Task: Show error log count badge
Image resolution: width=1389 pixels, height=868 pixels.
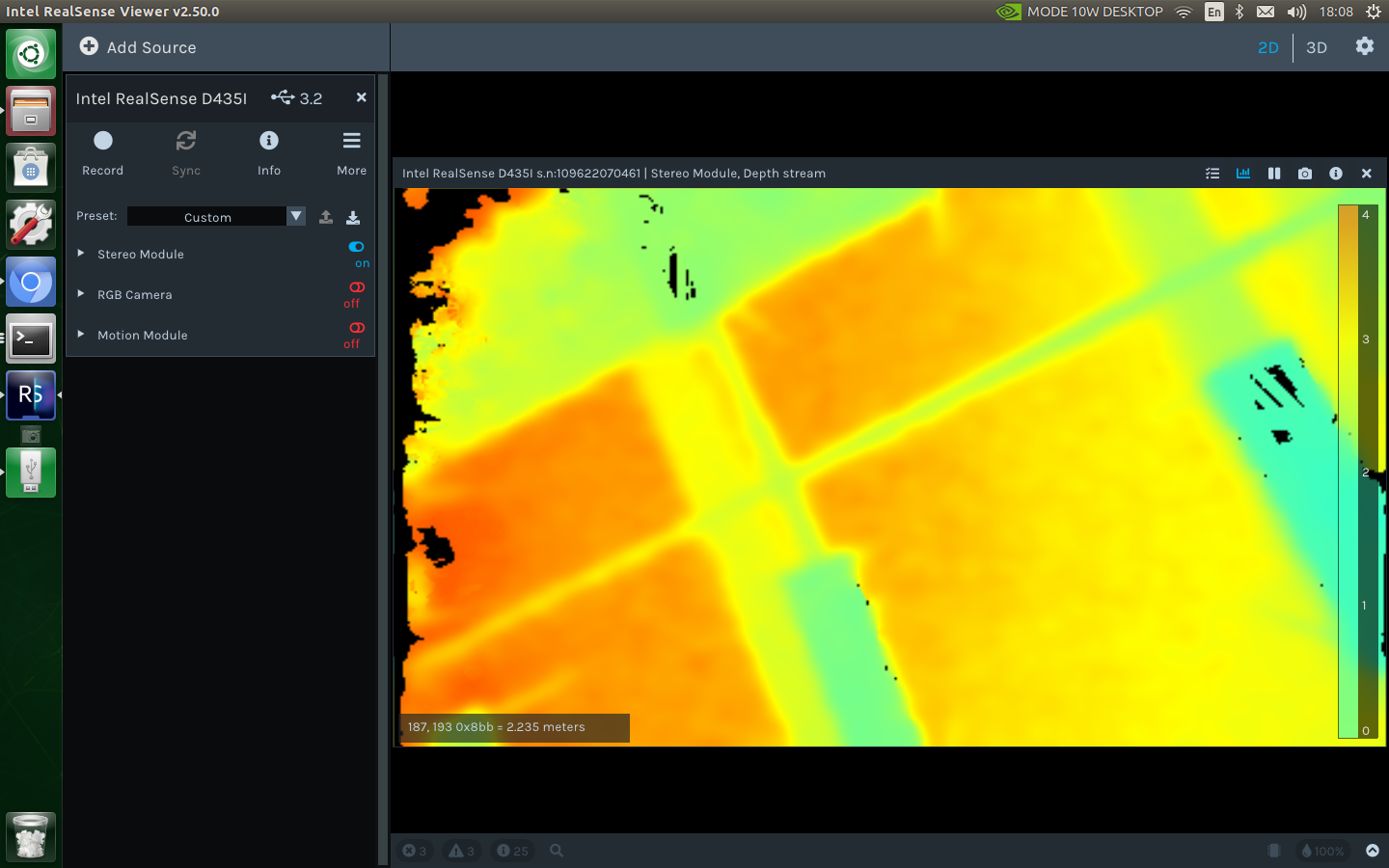Action: tap(415, 851)
